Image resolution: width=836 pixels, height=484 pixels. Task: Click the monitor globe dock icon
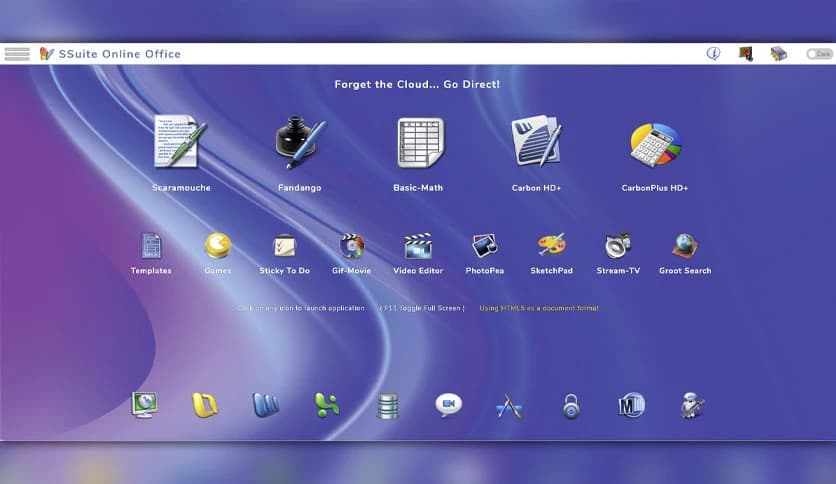pyautogui.click(x=144, y=406)
